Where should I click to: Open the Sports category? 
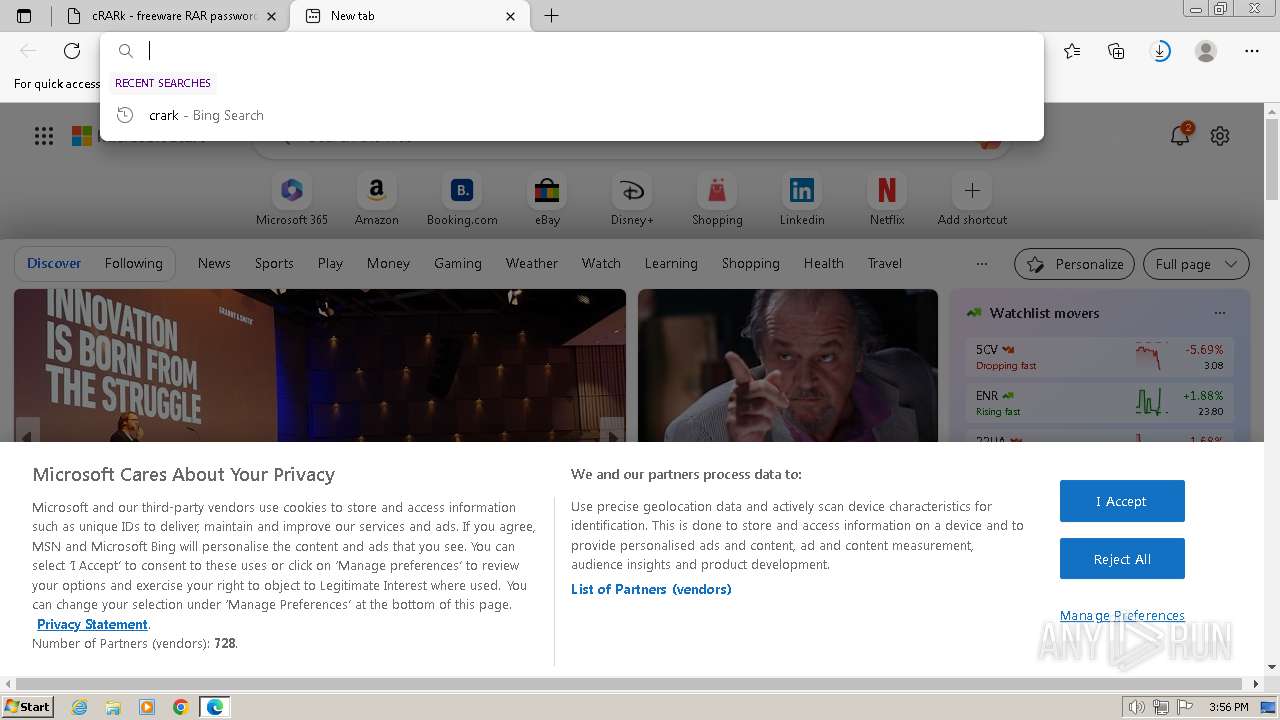pos(274,263)
